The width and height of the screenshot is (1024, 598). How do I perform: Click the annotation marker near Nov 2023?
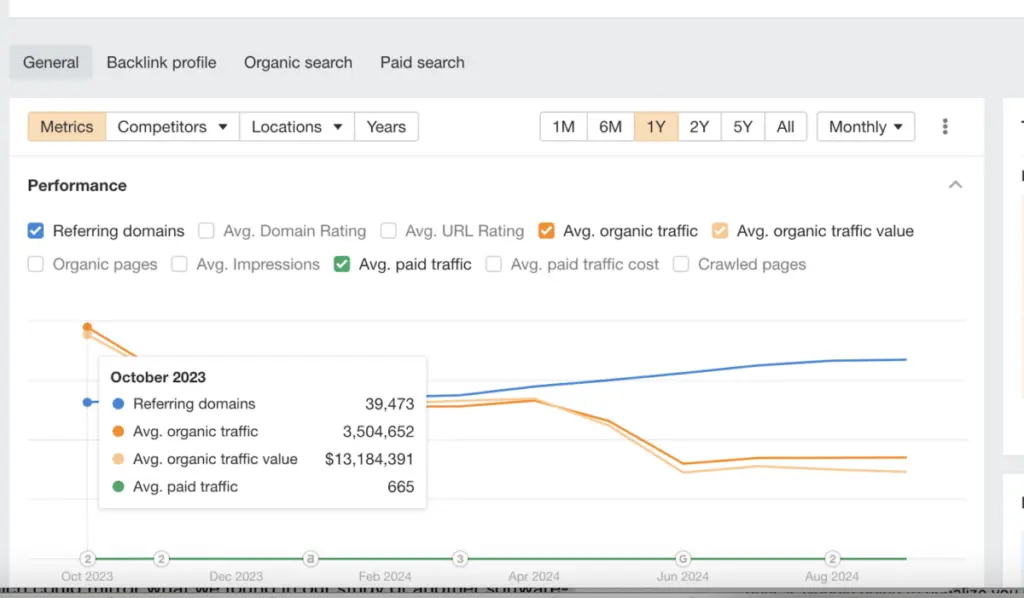pos(161,559)
